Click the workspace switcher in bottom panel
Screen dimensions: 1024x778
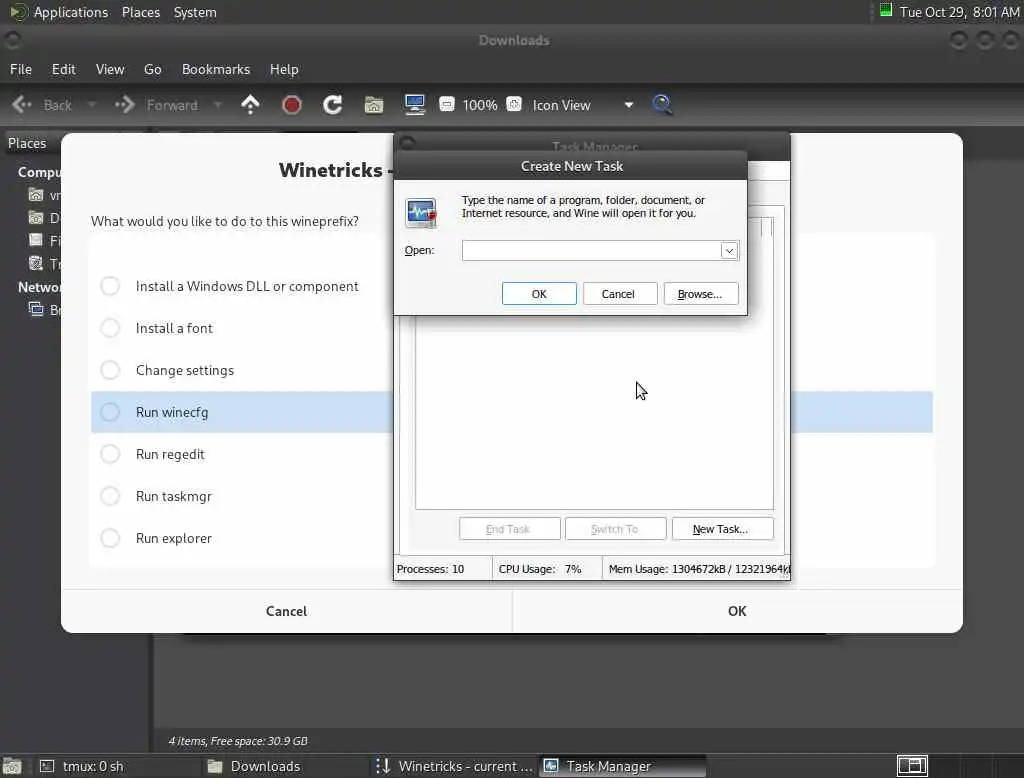(x=912, y=766)
